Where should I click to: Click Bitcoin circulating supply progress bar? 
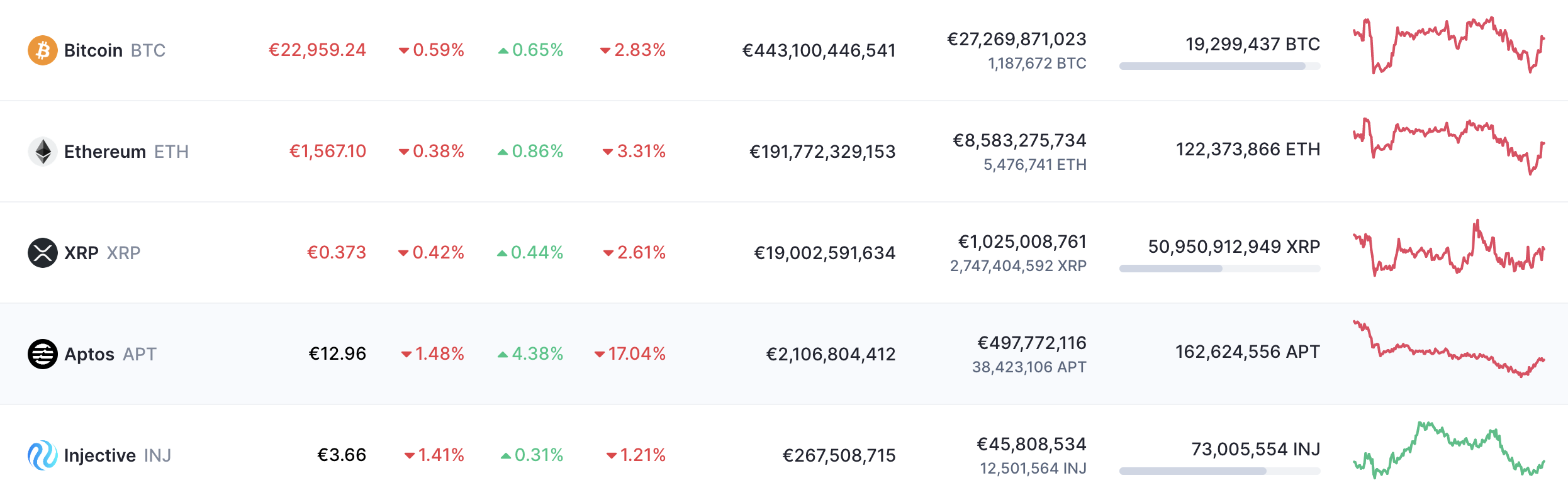(x=1219, y=66)
